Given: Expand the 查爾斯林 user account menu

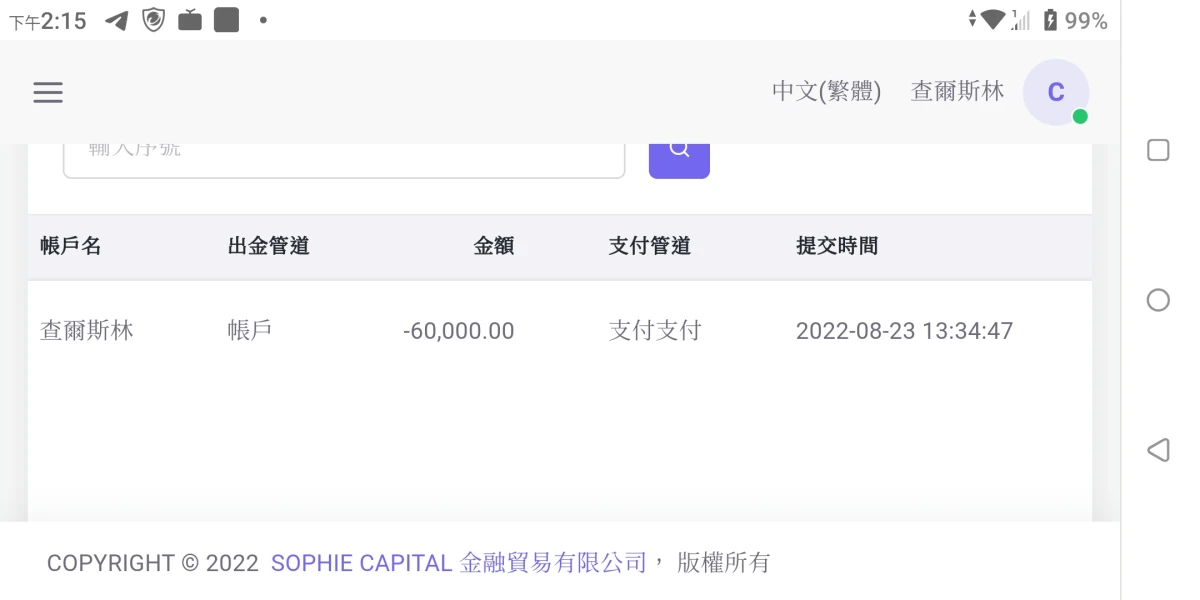Looking at the screenshot, I should click(x=957, y=92).
